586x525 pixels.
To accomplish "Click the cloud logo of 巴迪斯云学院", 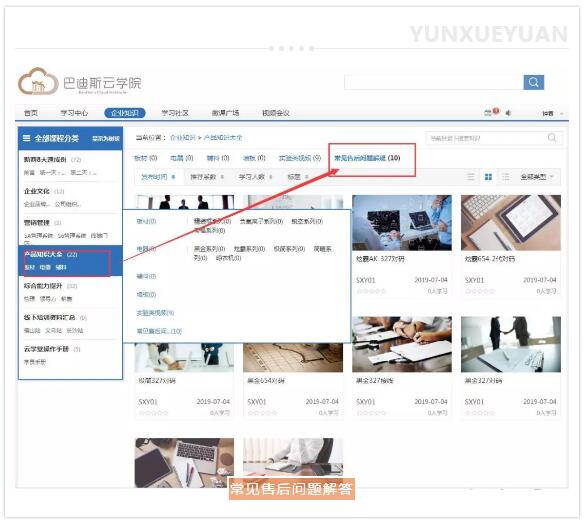I will click(38, 81).
